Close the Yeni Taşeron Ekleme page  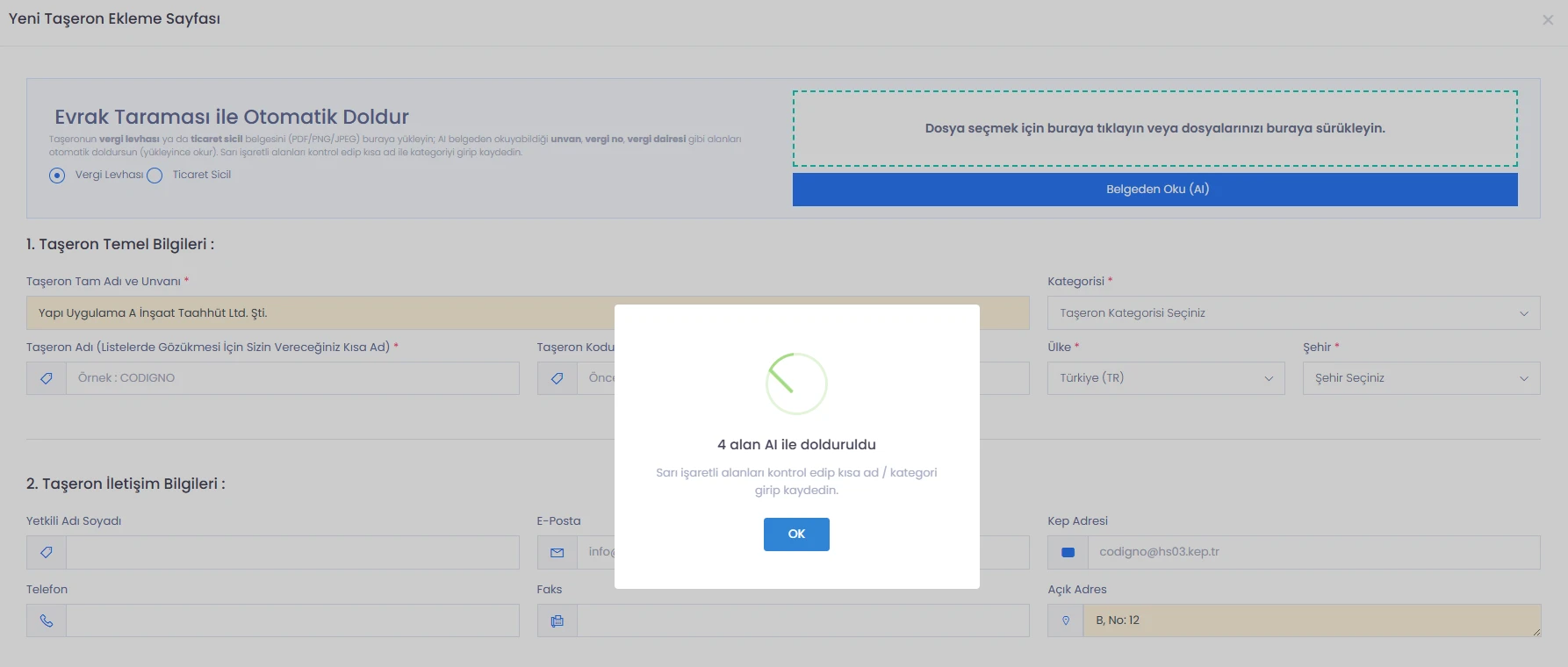pos(1548,20)
